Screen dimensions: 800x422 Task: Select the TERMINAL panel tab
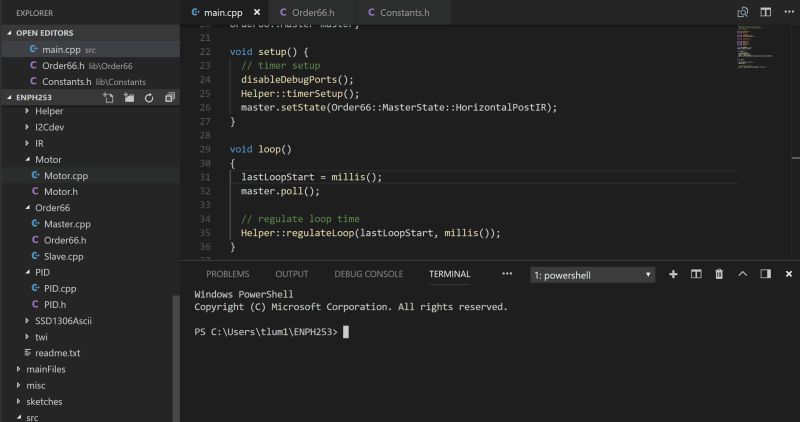coord(449,274)
